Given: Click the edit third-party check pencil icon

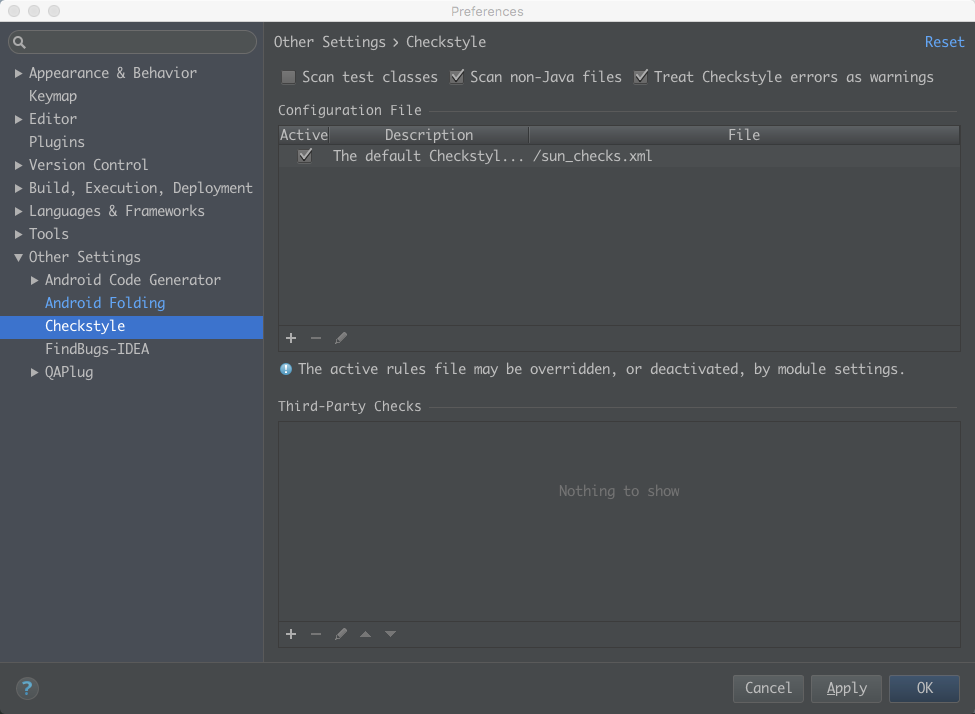Looking at the screenshot, I should [x=341, y=634].
